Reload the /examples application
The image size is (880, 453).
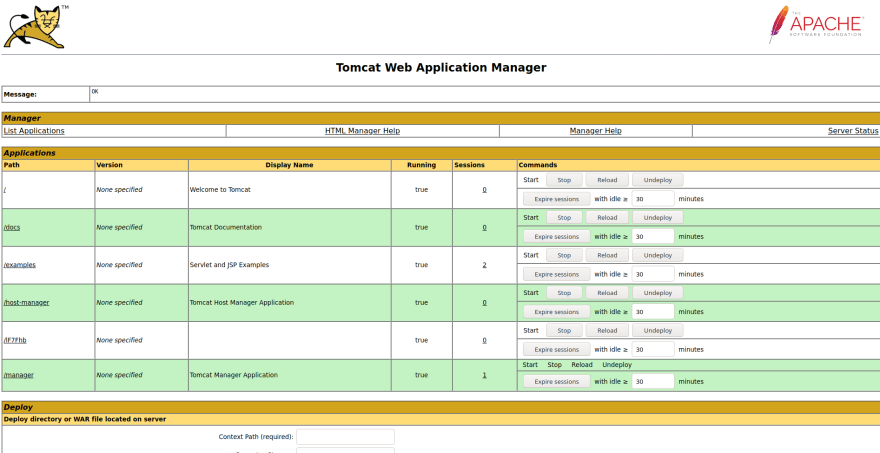point(607,255)
